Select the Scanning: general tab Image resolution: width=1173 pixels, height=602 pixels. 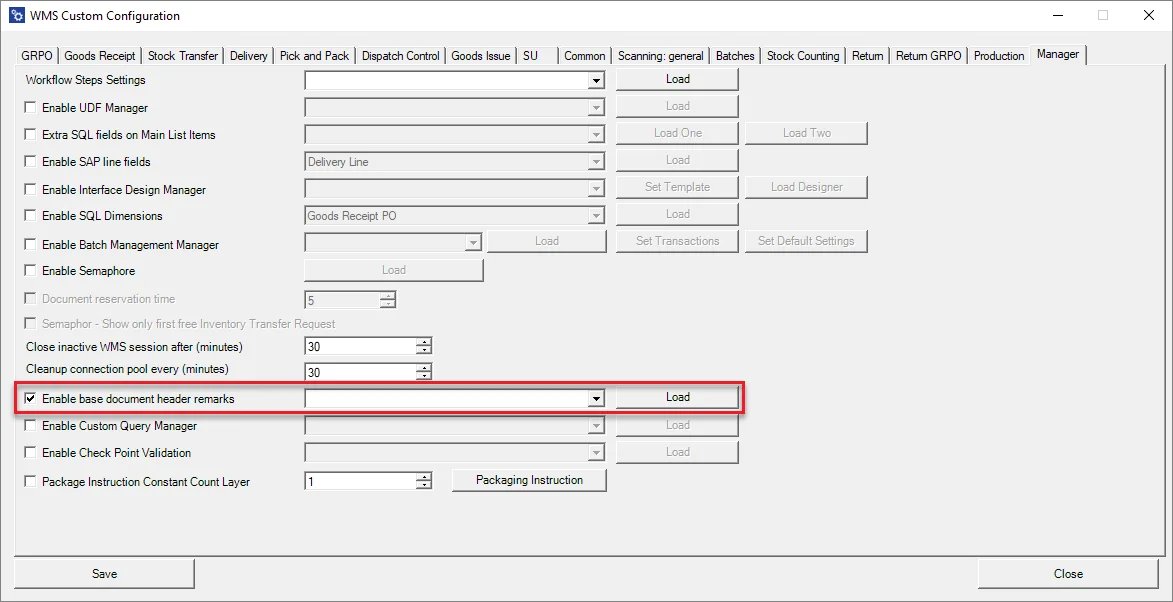click(x=660, y=56)
